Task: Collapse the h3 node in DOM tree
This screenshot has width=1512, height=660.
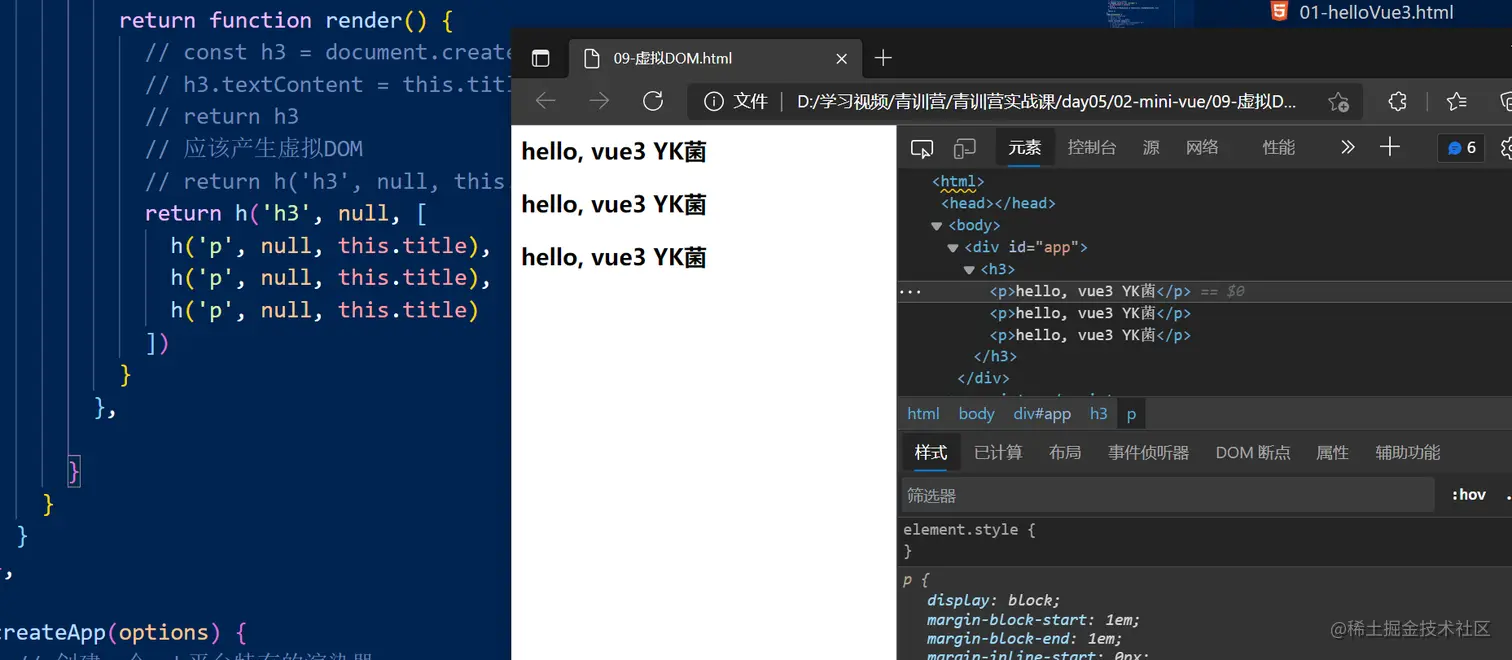Action: click(x=969, y=270)
